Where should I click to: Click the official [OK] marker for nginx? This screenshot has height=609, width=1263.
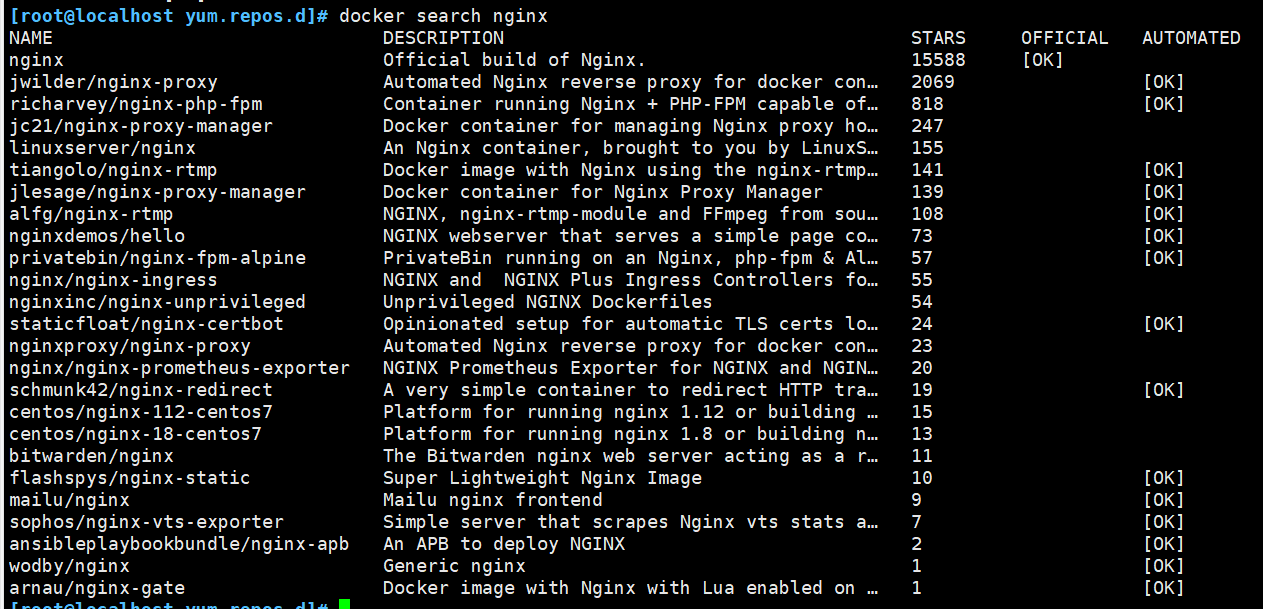pos(1042,60)
